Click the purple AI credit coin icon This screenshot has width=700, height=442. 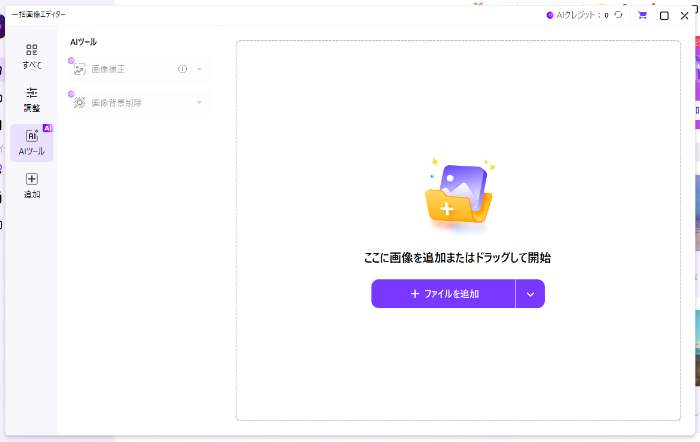(x=550, y=15)
